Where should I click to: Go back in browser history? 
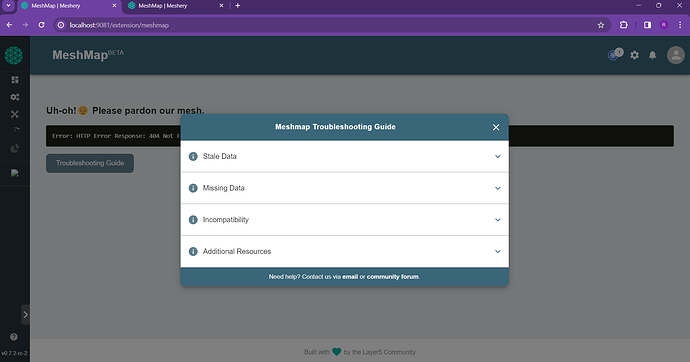coord(9,25)
